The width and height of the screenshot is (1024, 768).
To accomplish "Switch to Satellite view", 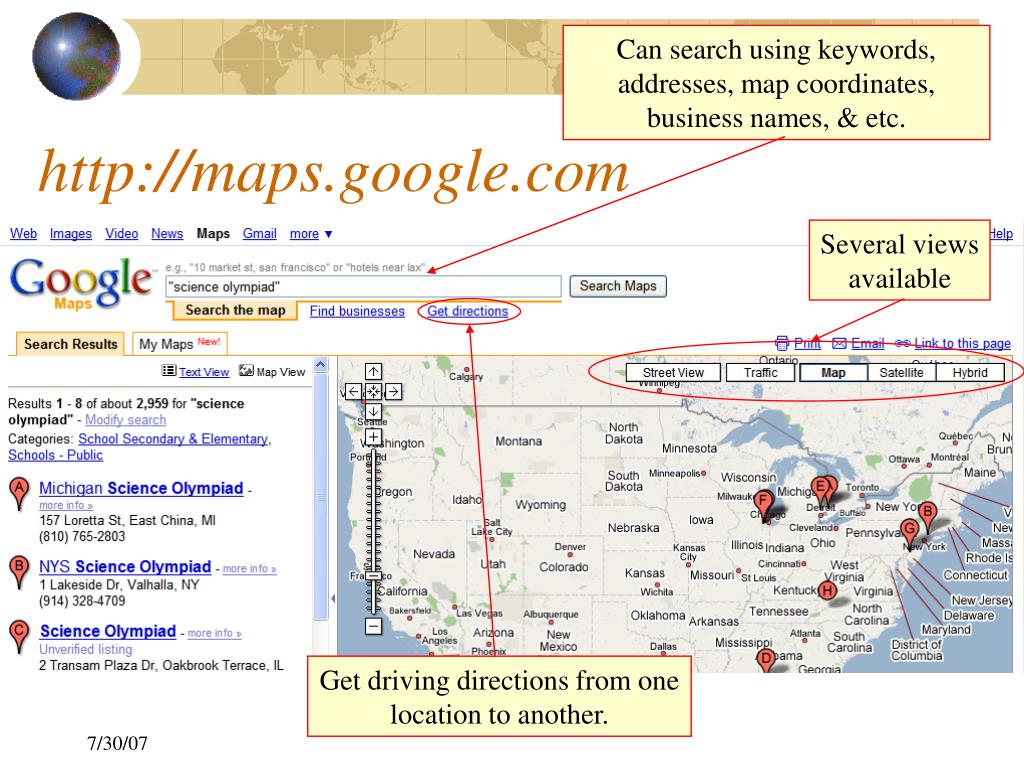I will pos(901,372).
